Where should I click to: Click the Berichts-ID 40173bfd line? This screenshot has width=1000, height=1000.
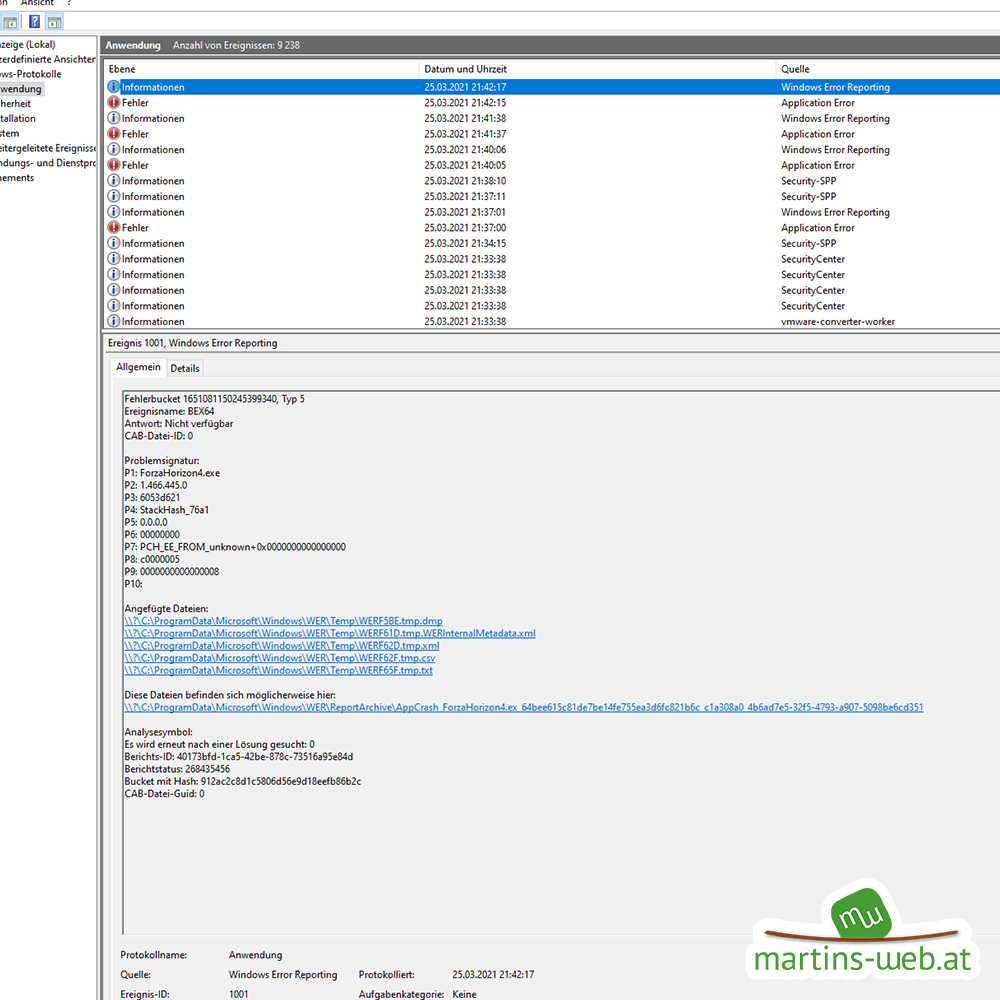239,757
